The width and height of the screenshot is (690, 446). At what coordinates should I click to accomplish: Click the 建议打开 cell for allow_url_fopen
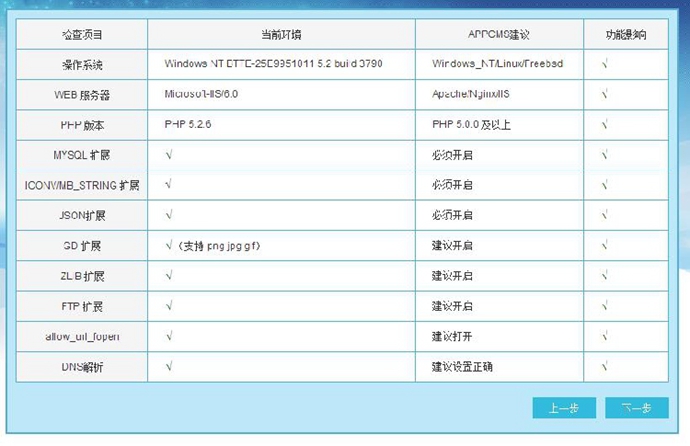click(452, 336)
